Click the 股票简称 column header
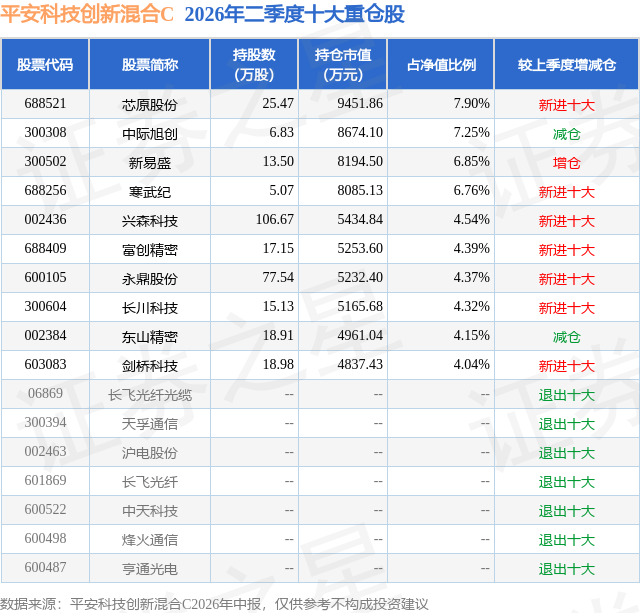Viewport: 640px width, 613px height. click(150, 64)
